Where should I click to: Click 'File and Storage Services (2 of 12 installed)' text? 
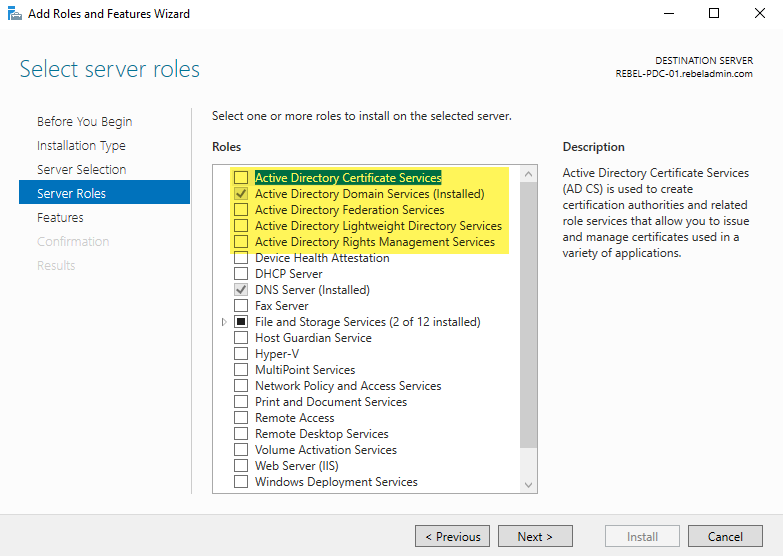(368, 322)
